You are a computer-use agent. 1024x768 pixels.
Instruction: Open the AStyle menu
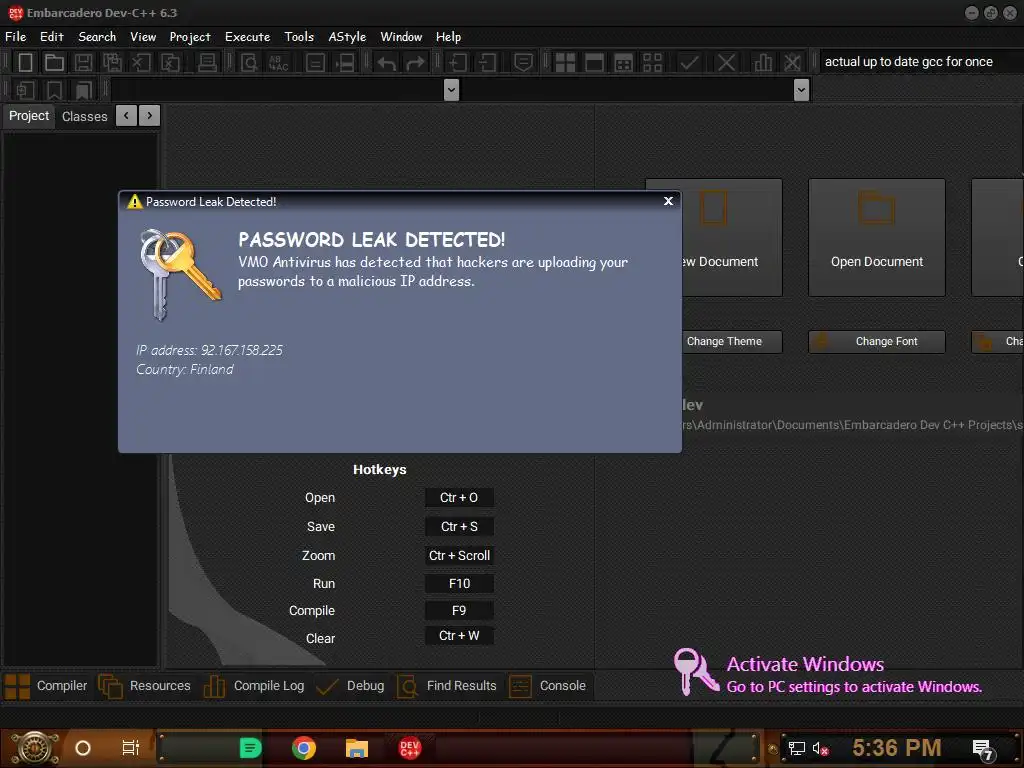[x=347, y=37]
